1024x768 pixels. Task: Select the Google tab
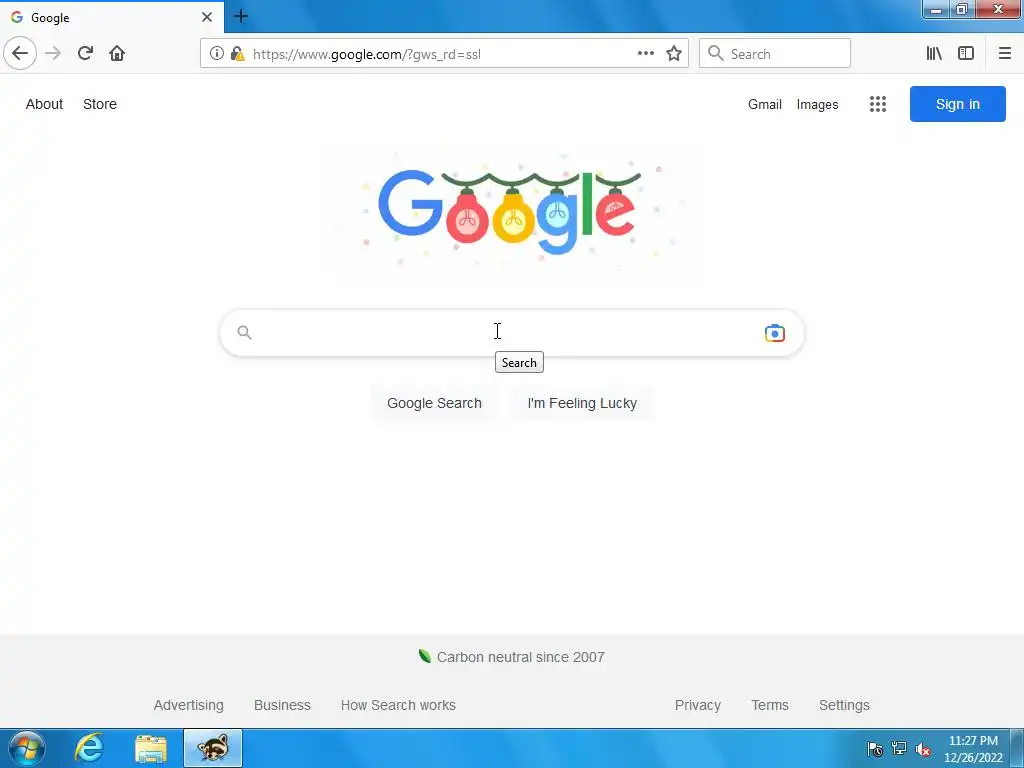pyautogui.click(x=112, y=17)
